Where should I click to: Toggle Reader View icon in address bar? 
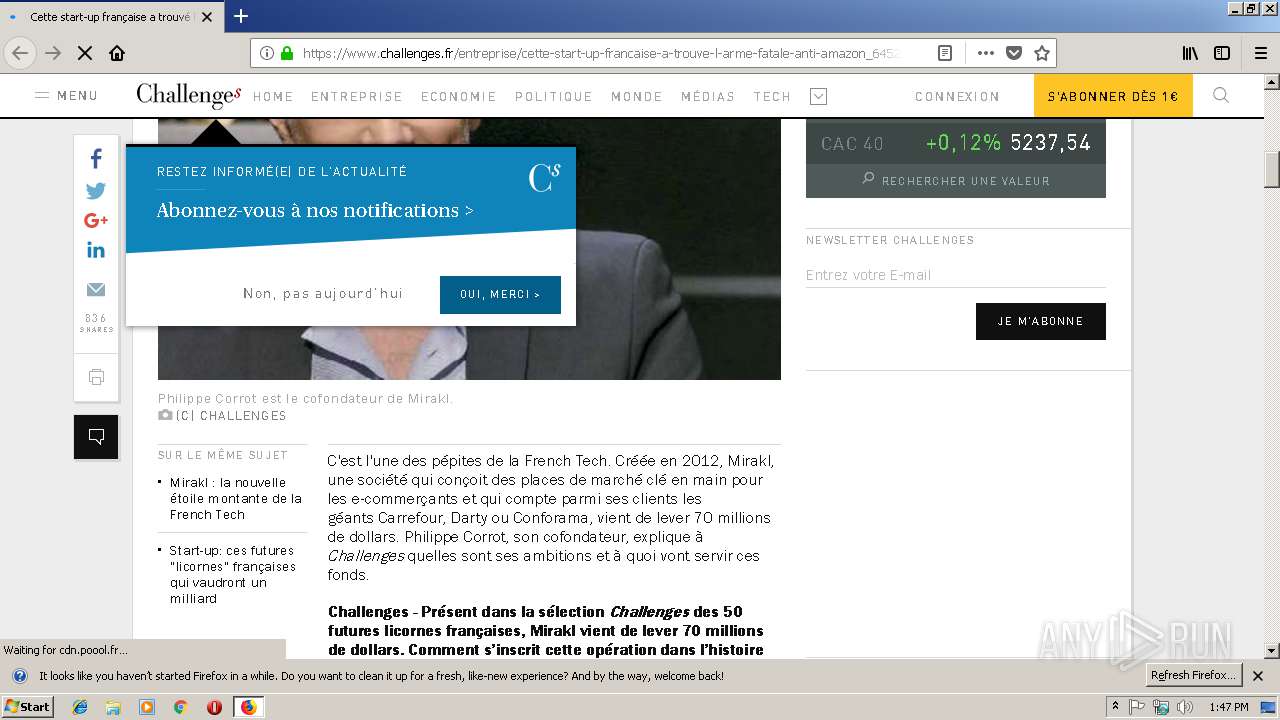[x=944, y=53]
